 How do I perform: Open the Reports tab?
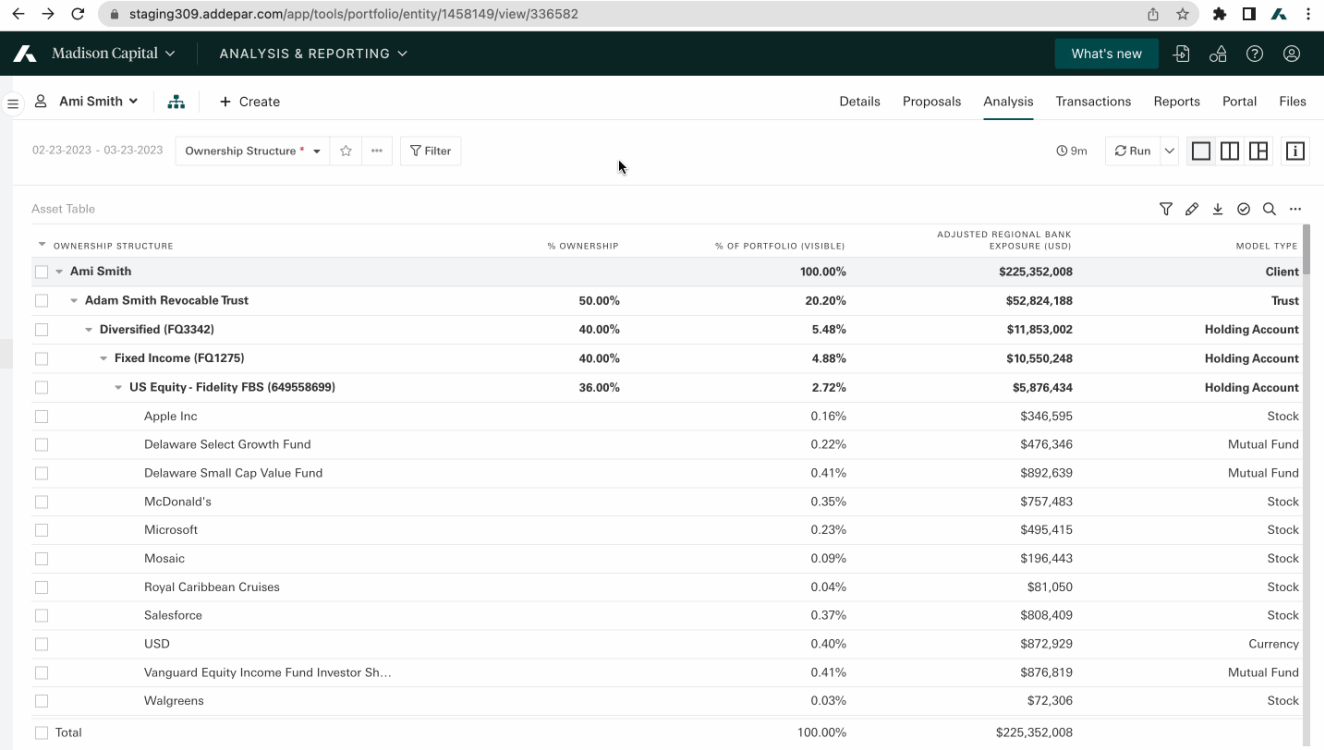click(x=1176, y=101)
